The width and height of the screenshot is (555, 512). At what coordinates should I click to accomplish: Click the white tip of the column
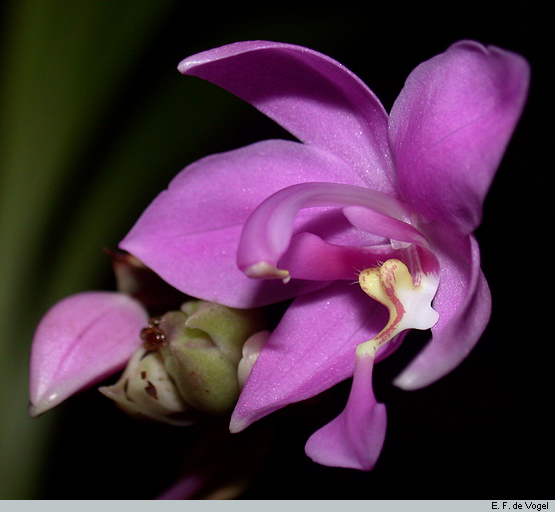267,272
